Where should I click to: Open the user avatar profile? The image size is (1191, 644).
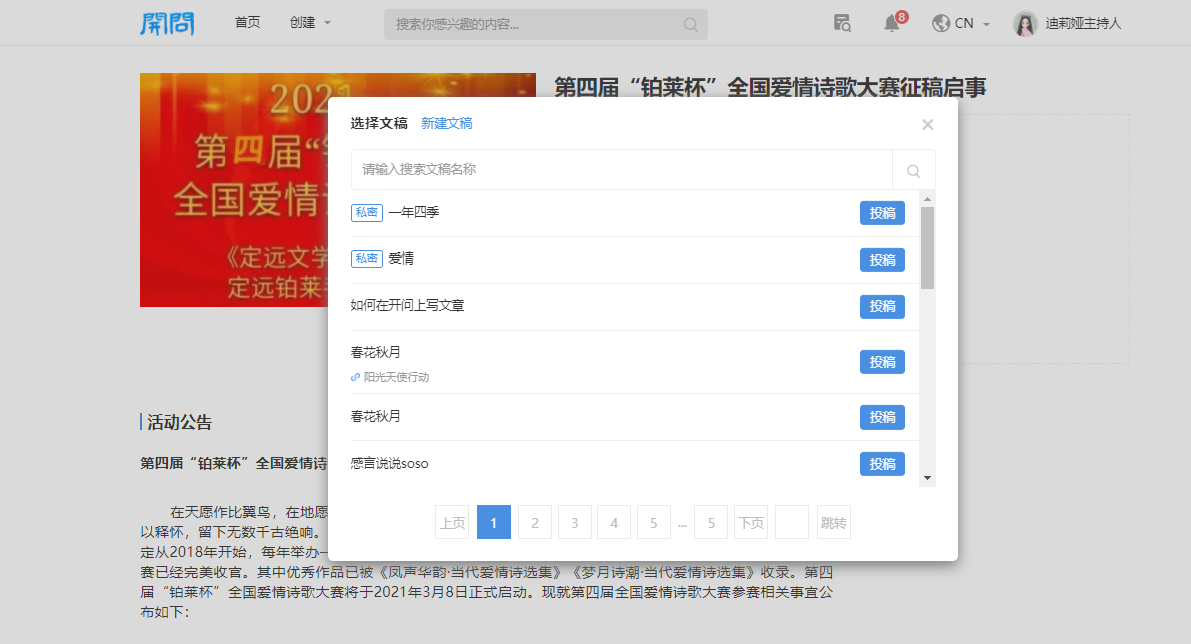[1025, 24]
